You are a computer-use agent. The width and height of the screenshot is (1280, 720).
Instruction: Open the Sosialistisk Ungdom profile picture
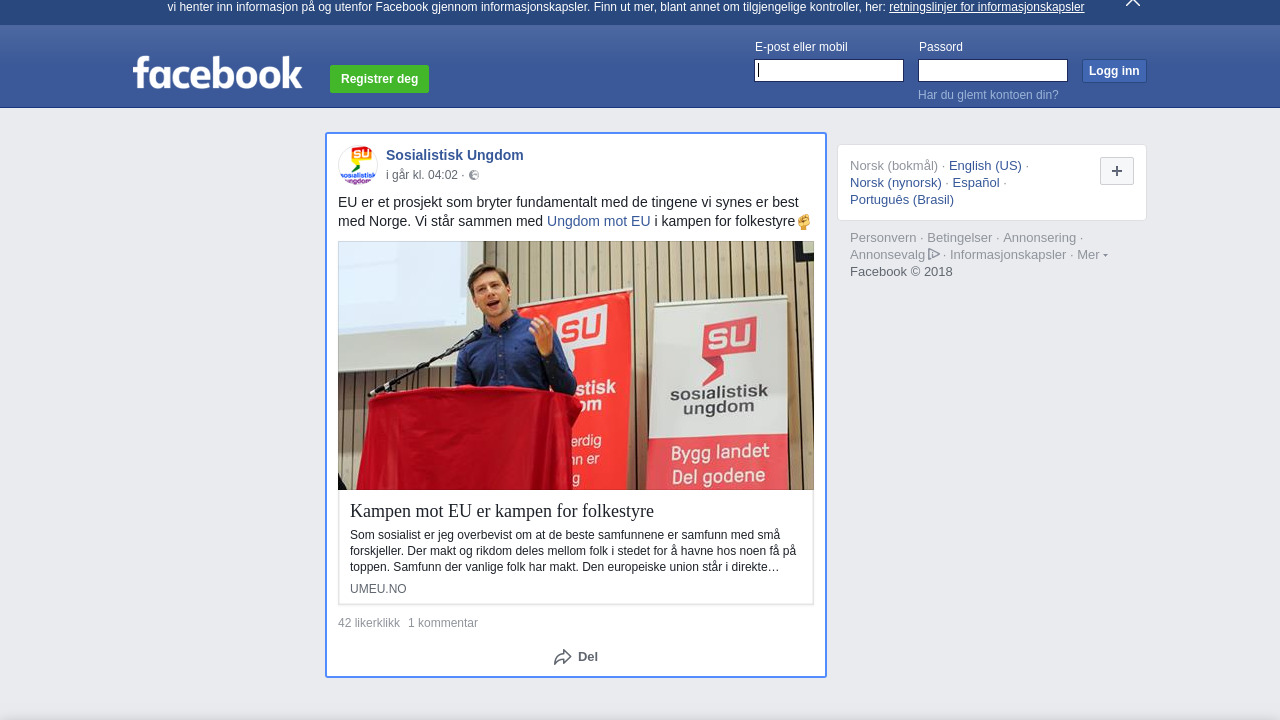358,165
